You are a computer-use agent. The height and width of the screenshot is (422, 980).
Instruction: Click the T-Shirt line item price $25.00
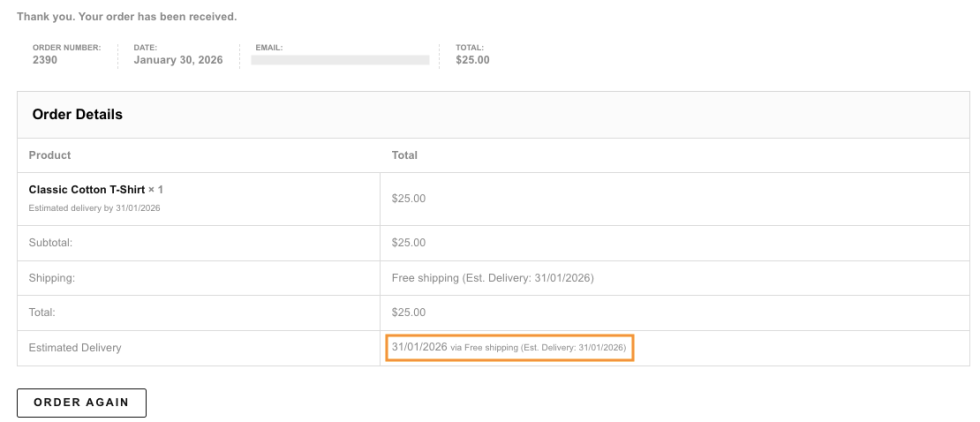(x=409, y=198)
